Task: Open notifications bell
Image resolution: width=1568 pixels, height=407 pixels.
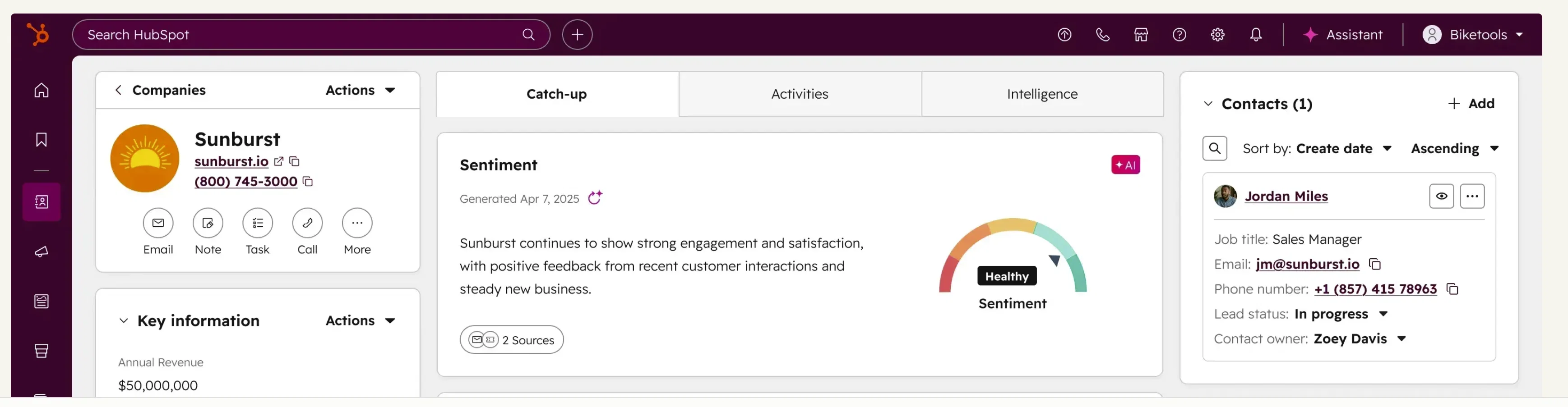Action: 1256,35
